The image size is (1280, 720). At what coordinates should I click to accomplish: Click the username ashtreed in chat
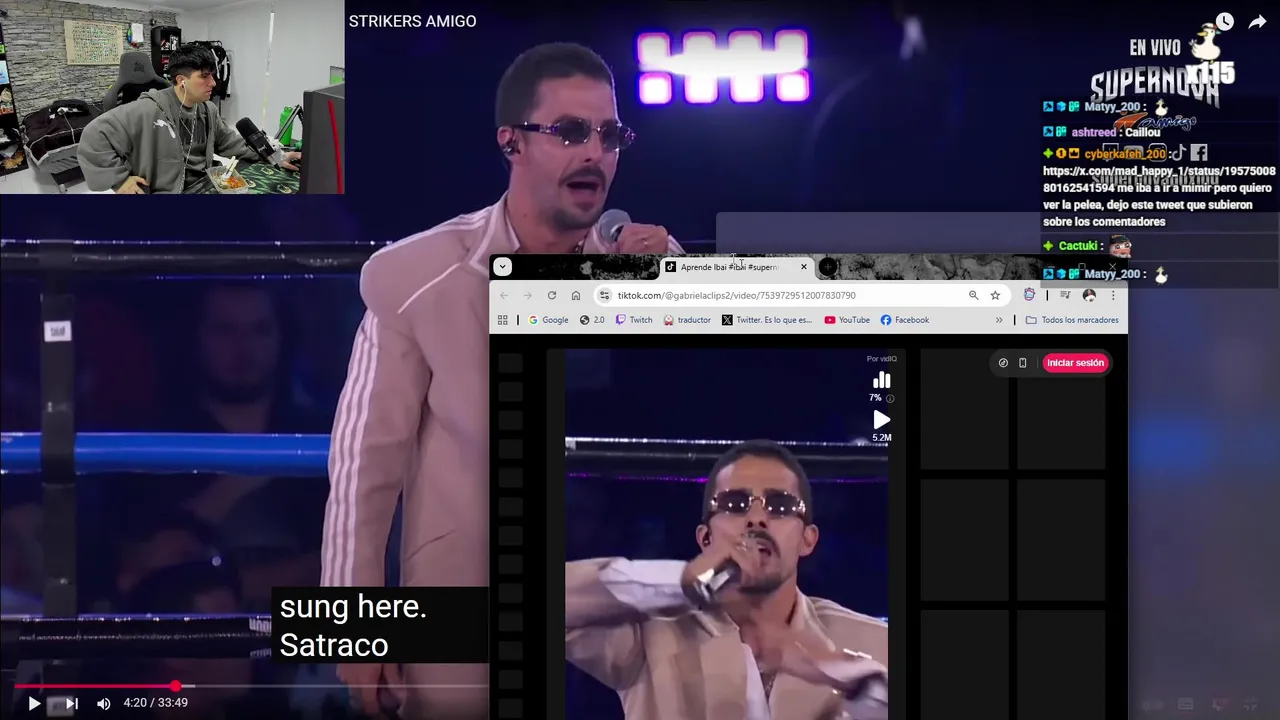(x=1093, y=132)
